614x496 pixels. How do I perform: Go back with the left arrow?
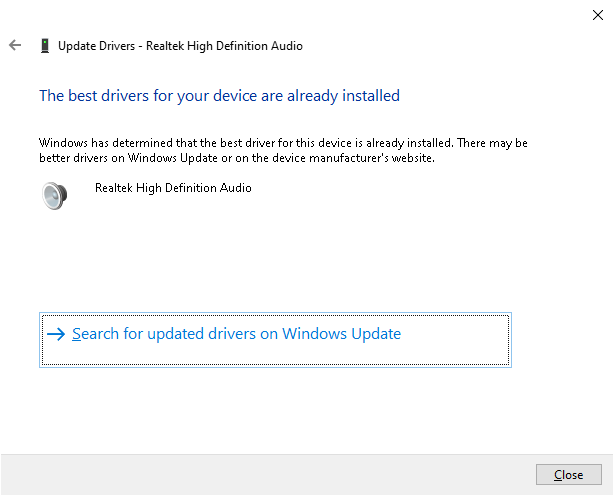click(15, 45)
